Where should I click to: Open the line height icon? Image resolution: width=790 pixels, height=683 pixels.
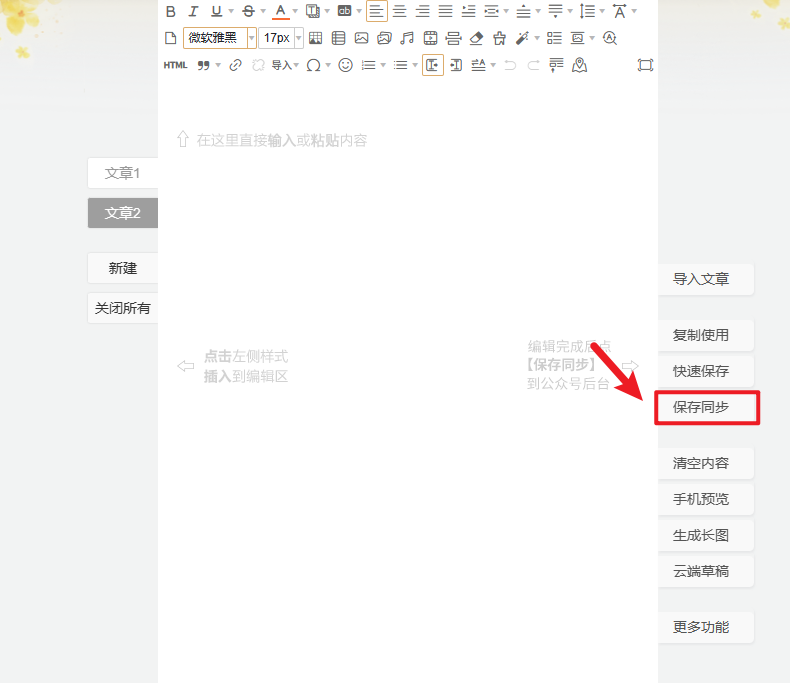[x=587, y=11]
